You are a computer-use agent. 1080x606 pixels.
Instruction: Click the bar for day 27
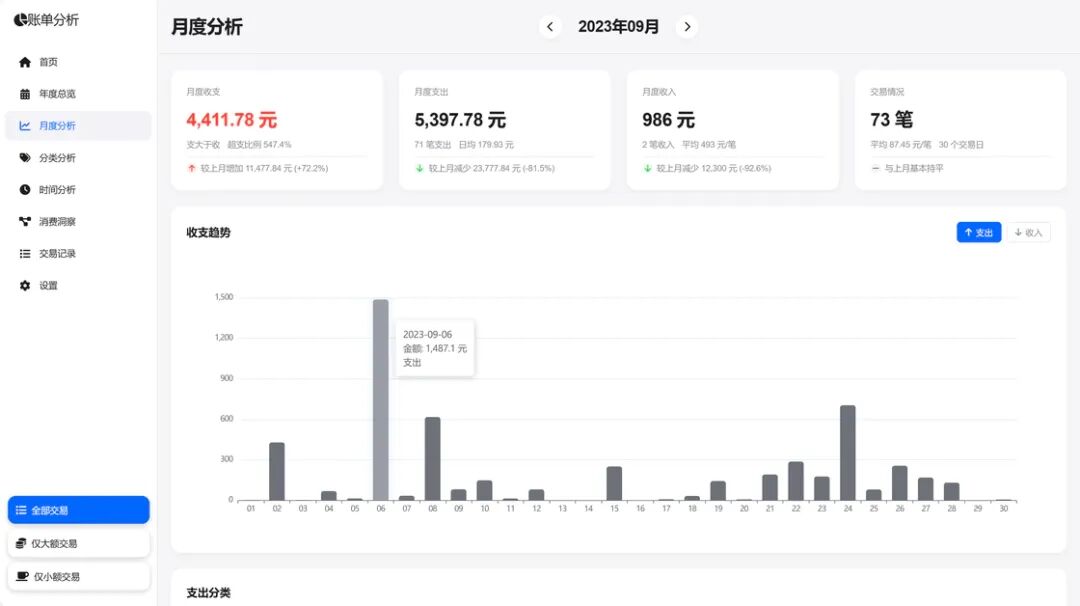(x=926, y=489)
